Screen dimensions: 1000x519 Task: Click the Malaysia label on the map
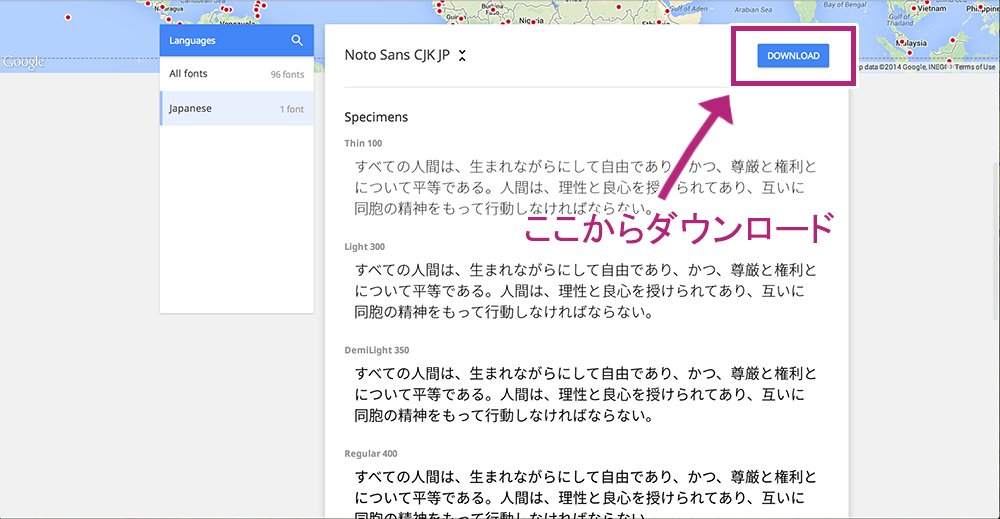coord(911,43)
